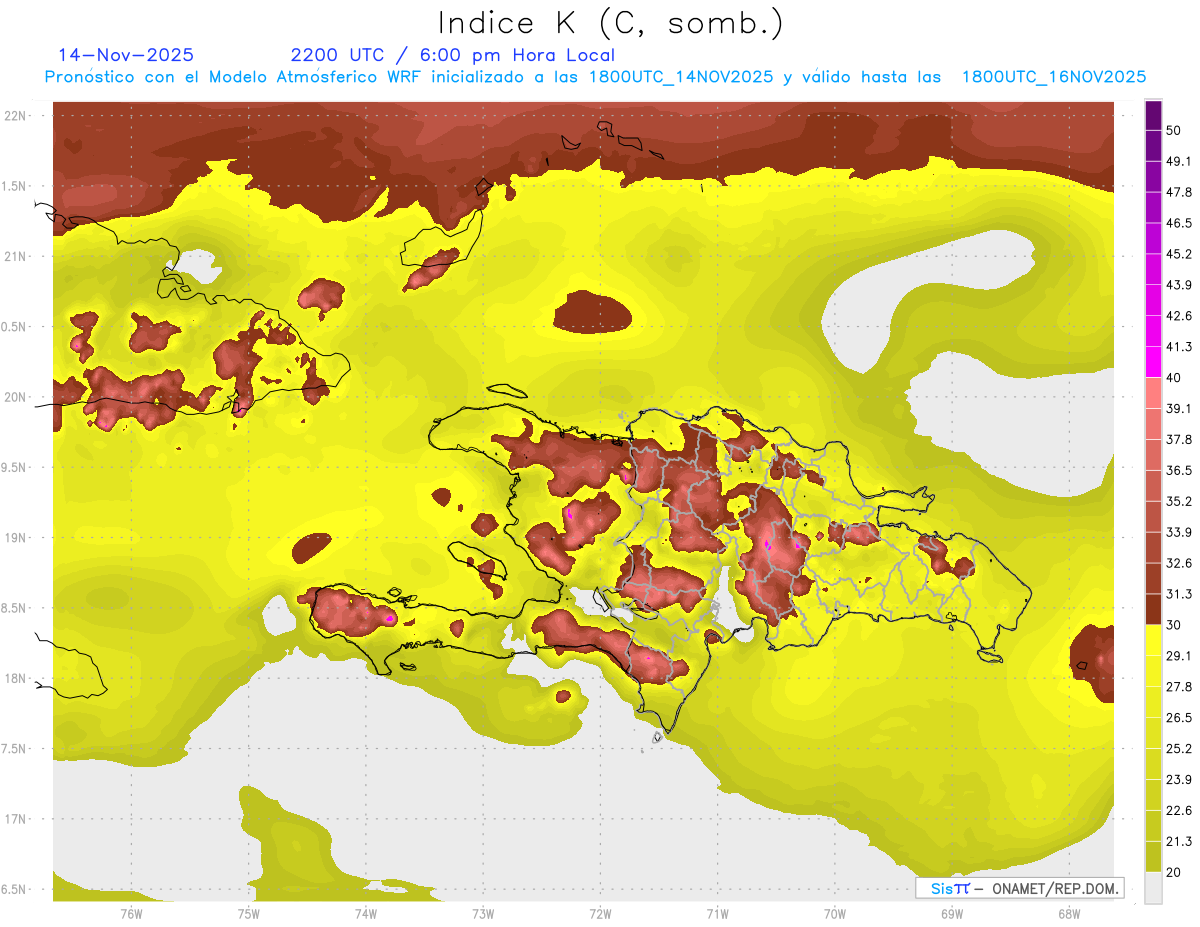The width and height of the screenshot is (1200, 927).
Task: Click the "21N" latitude label
Action: tap(16, 256)
